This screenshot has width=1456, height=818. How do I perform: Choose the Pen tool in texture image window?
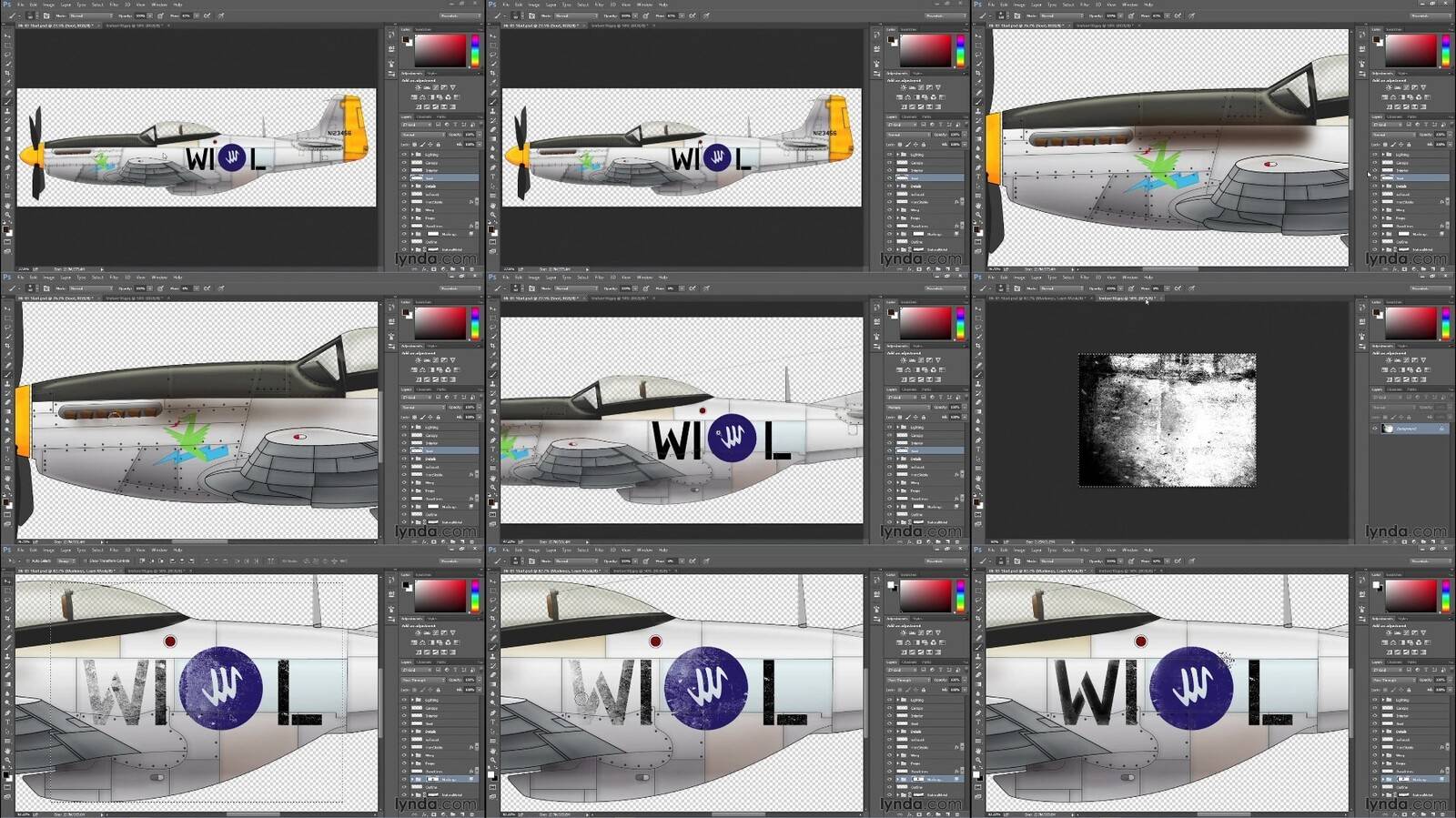coord(978,439)
